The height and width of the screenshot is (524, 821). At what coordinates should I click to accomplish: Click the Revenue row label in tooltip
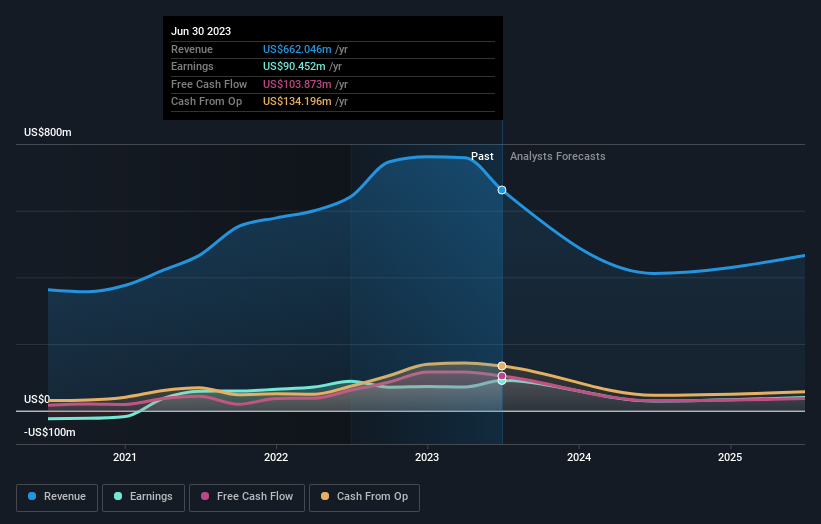click(x=192, y=49)
